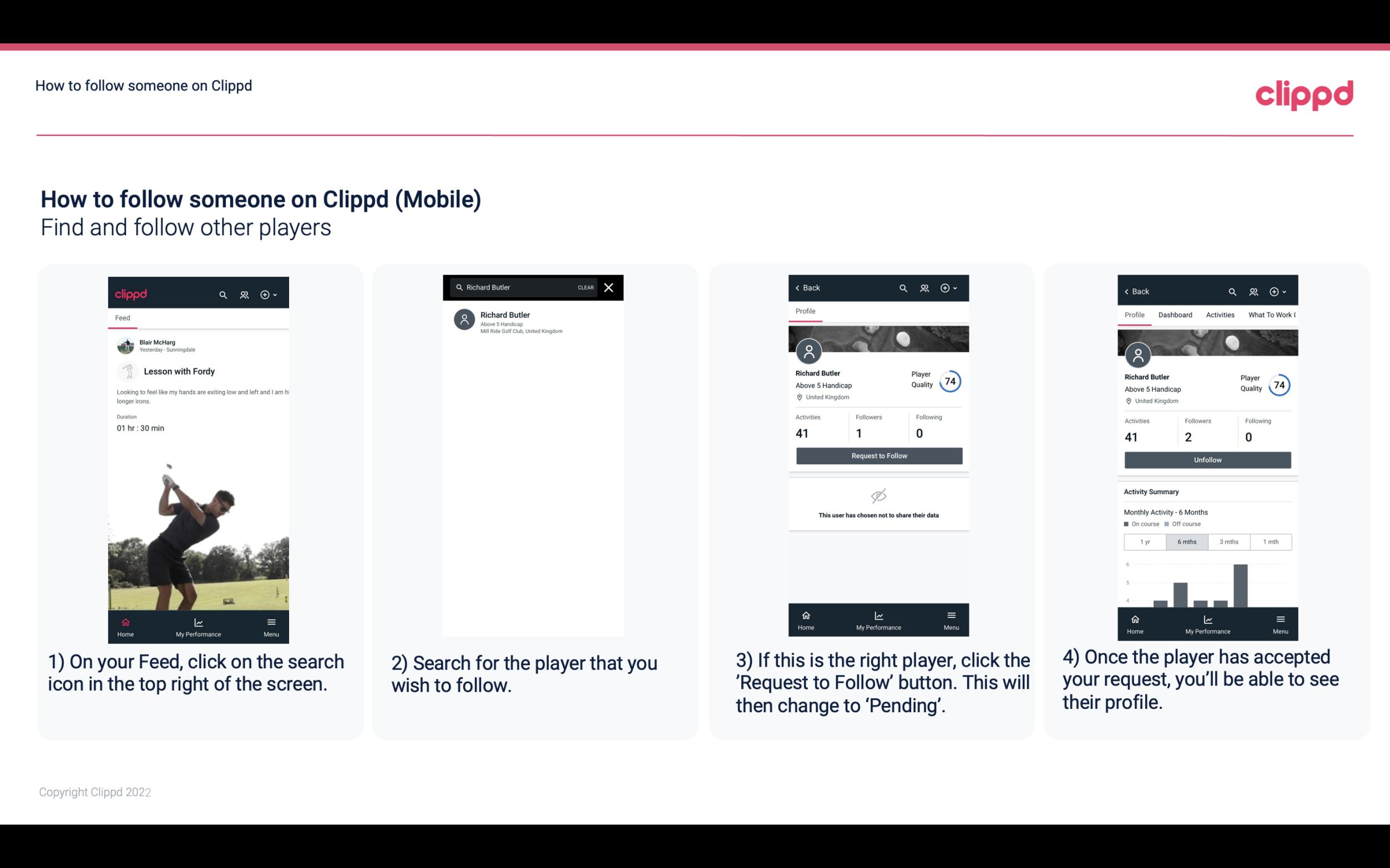
Task: Click the search icon on Feed screen
Action: pyautogui.click(x=222, y=293)
